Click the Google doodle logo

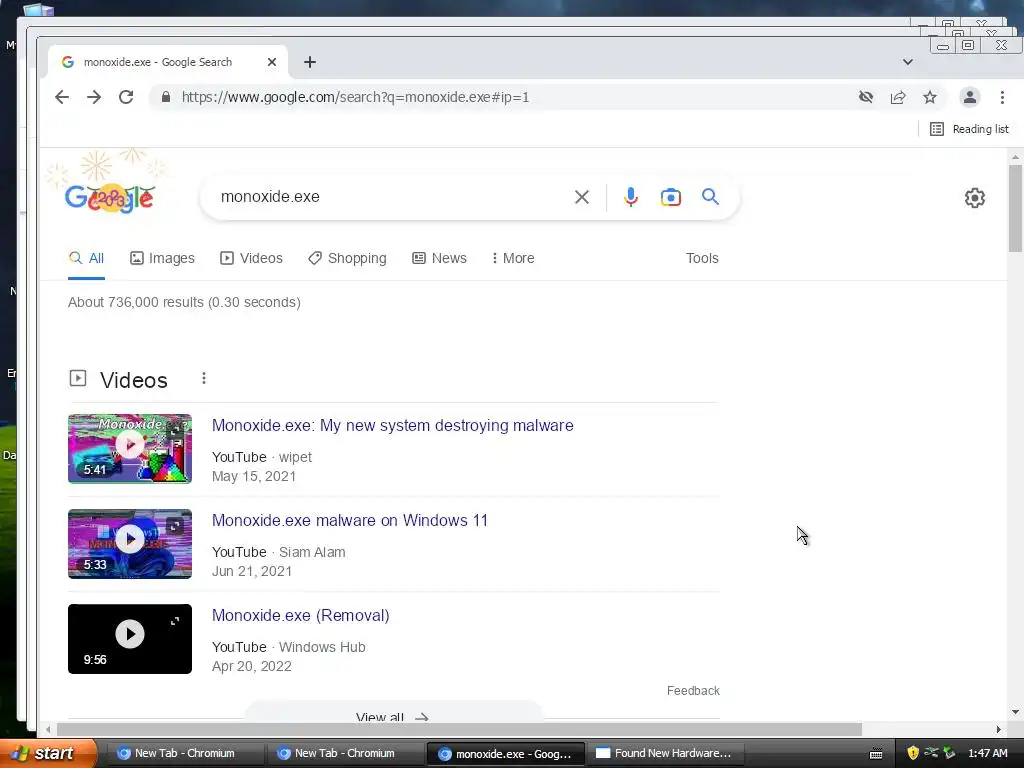(x=109, y=198)
